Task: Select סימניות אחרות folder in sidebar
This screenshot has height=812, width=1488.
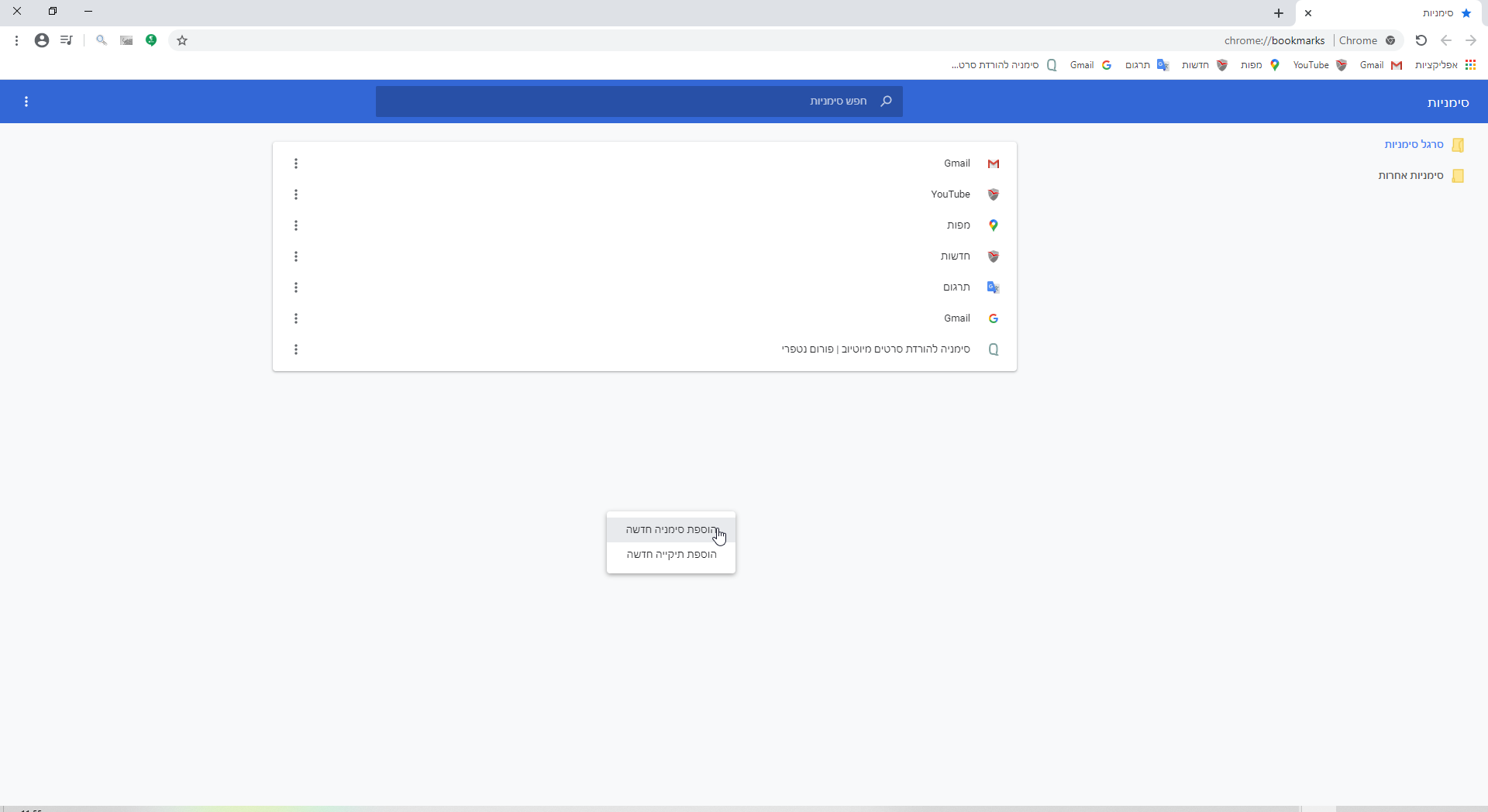Action: [1421, 176]
